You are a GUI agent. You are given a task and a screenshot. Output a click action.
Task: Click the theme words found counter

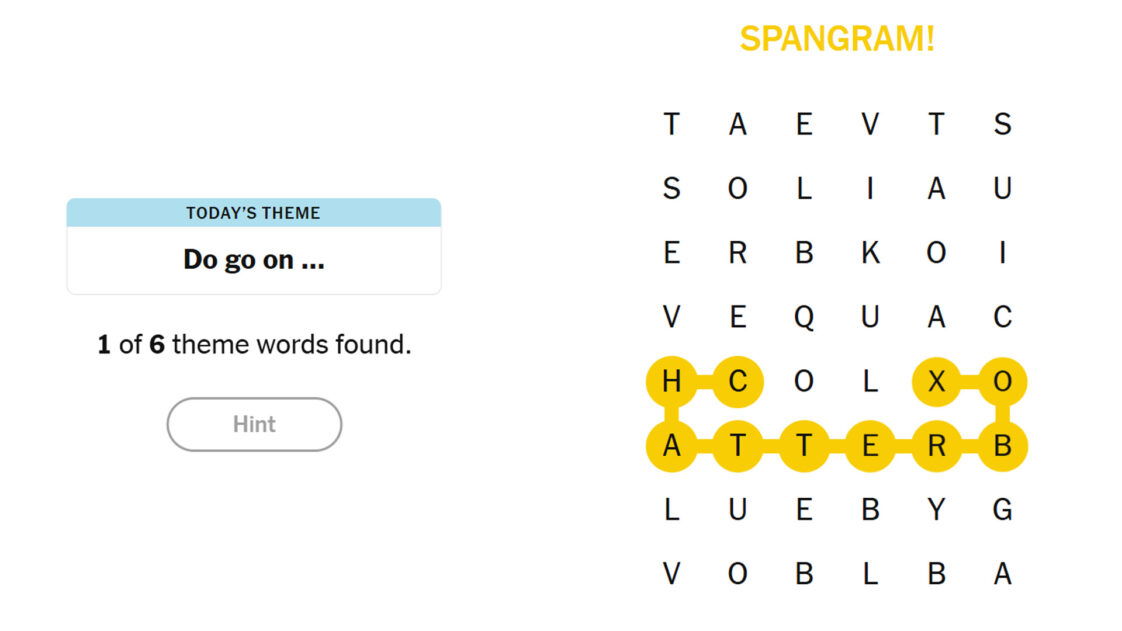point(254,346)
